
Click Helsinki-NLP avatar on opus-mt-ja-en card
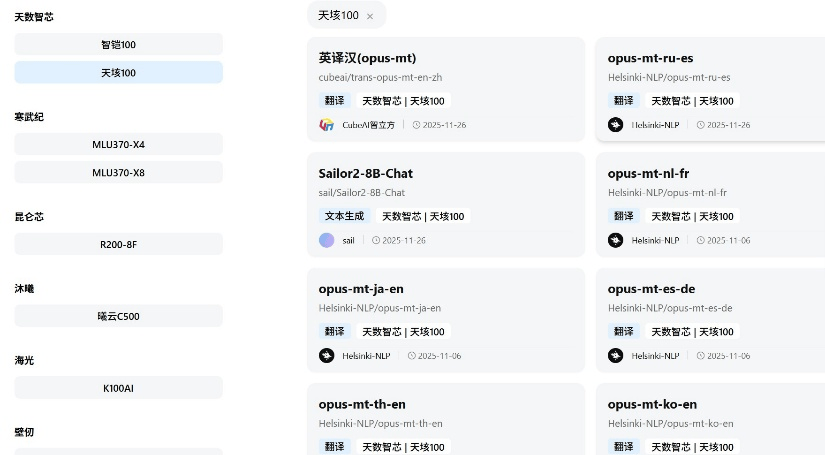[326, 355]
